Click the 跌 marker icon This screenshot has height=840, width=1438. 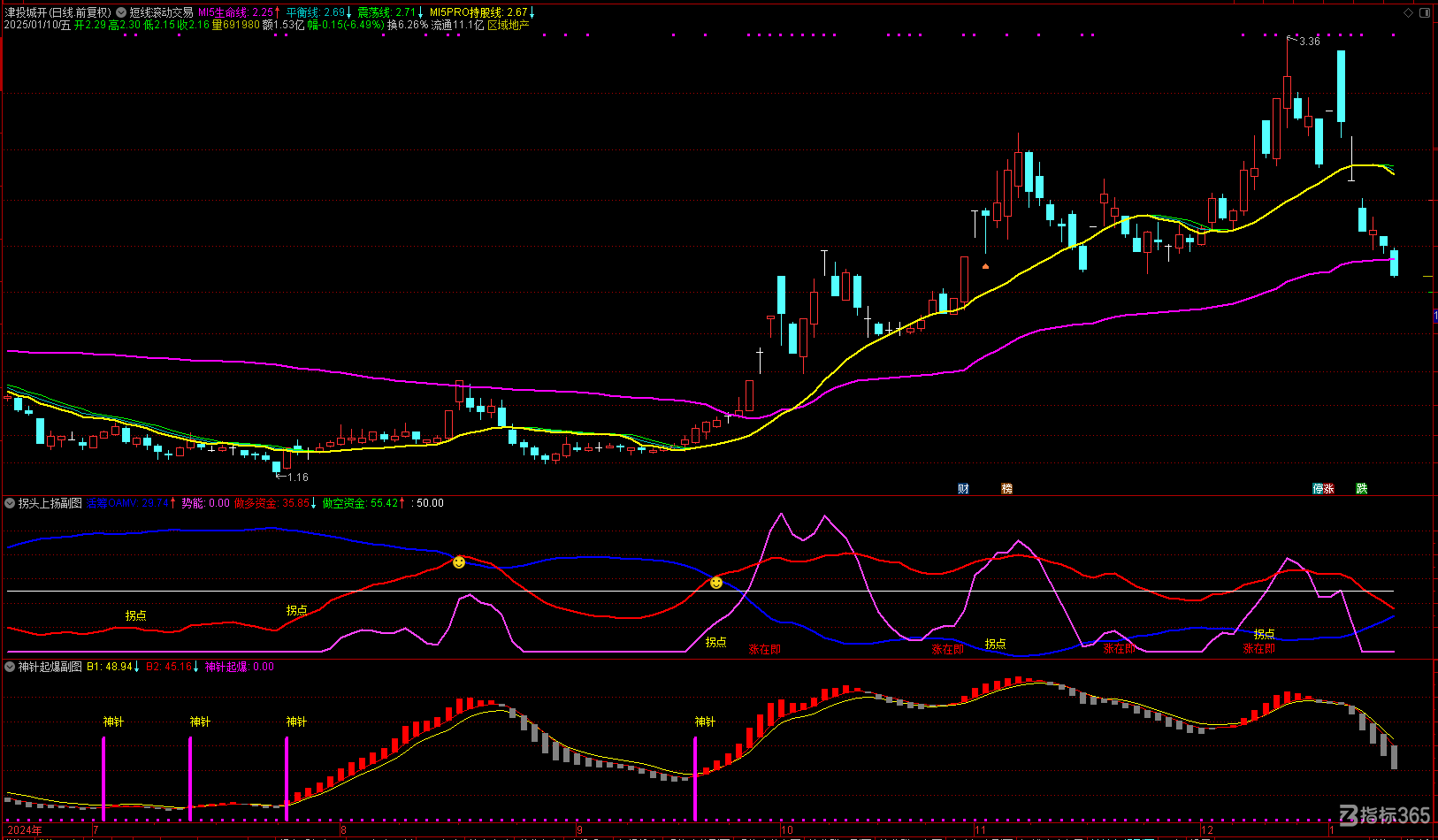(x=1362, y=488)
